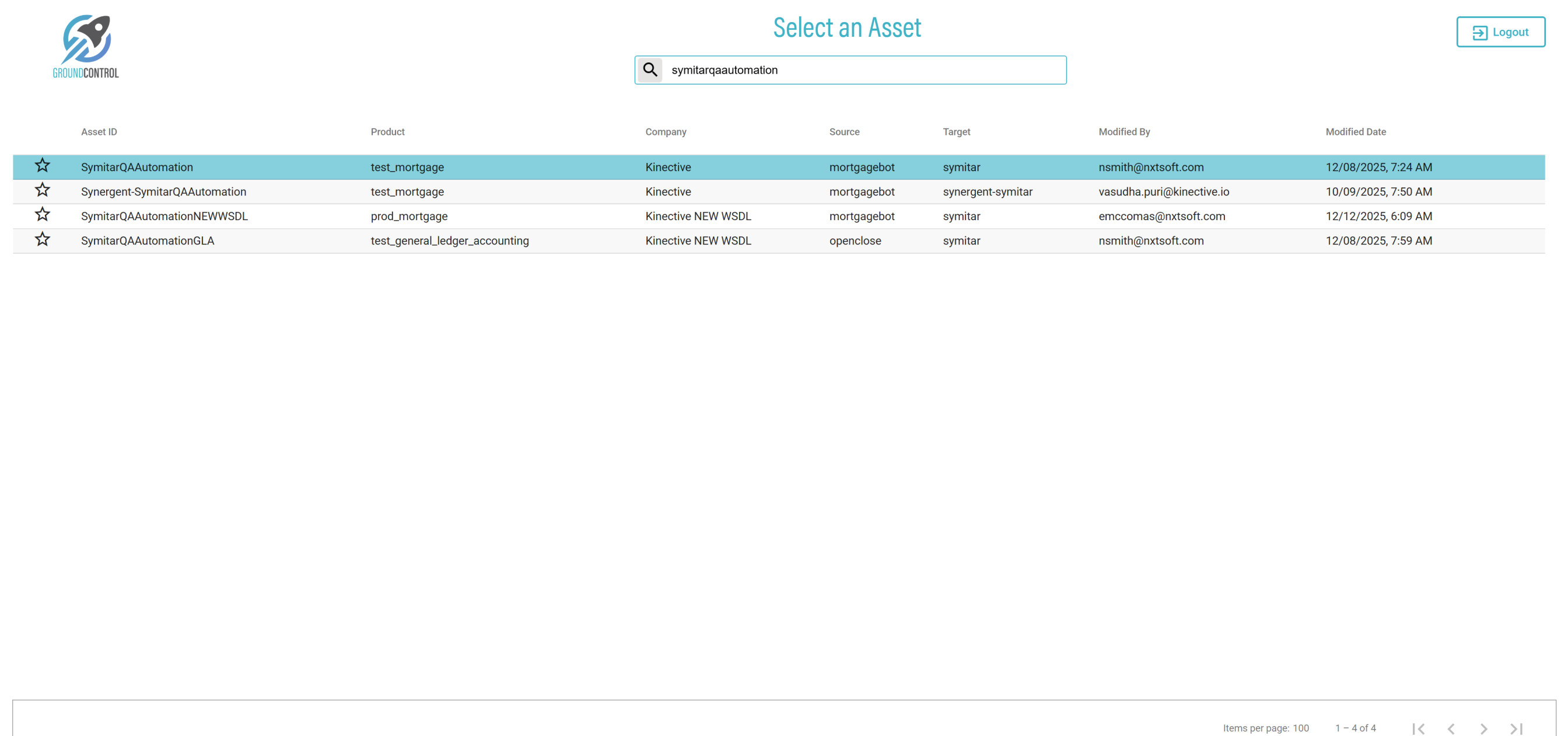1568x736 pixels.
Task: Go to the next page of results
Action: pos(1483,728)
